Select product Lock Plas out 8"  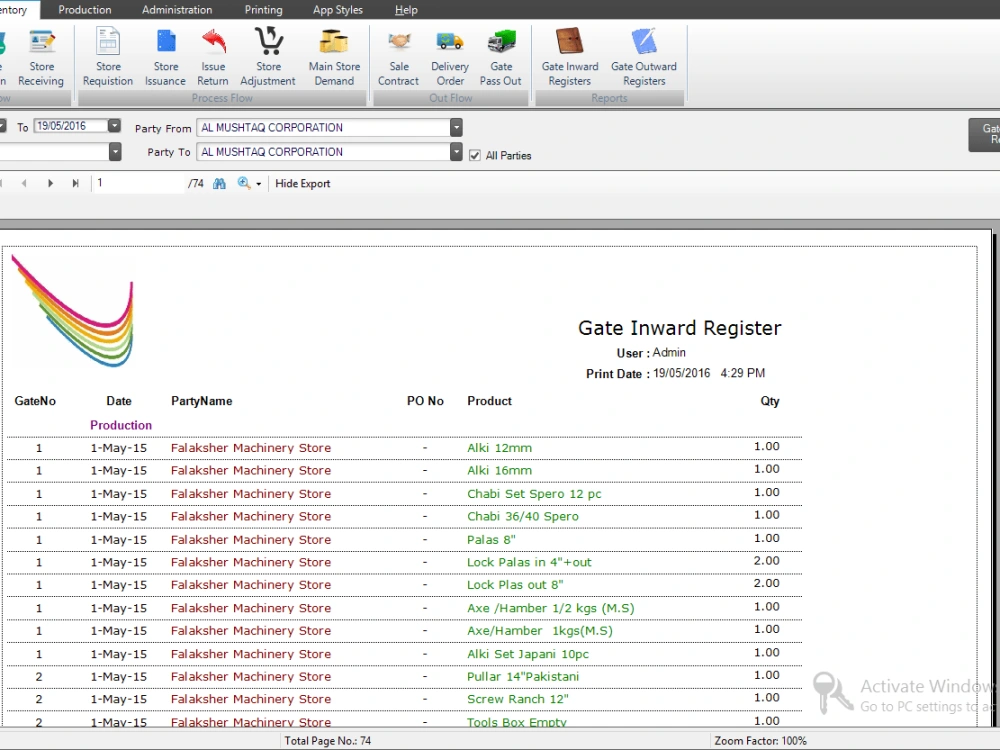point(515,585)
